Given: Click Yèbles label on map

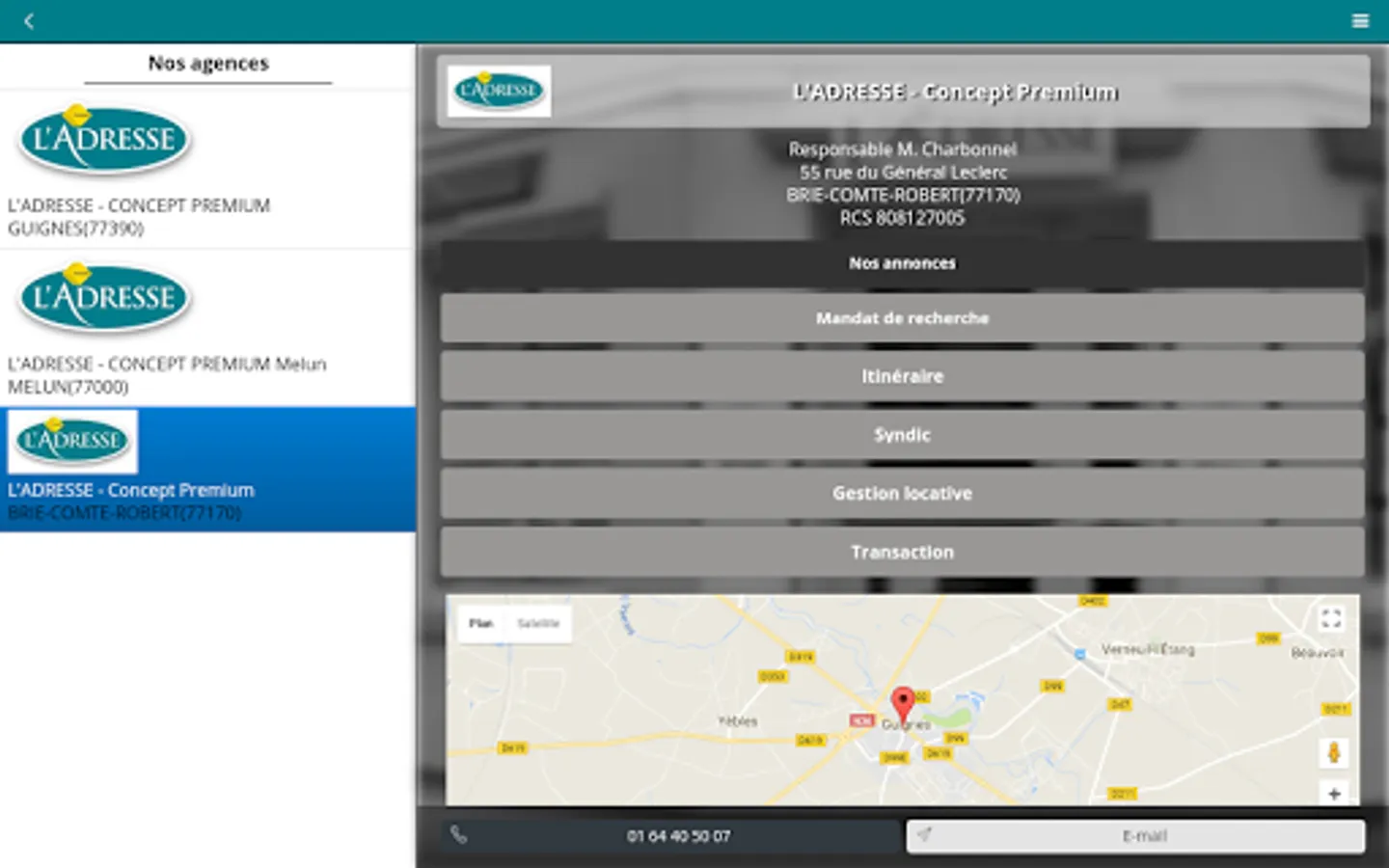Looking at the screenshot, I should 738,721.
